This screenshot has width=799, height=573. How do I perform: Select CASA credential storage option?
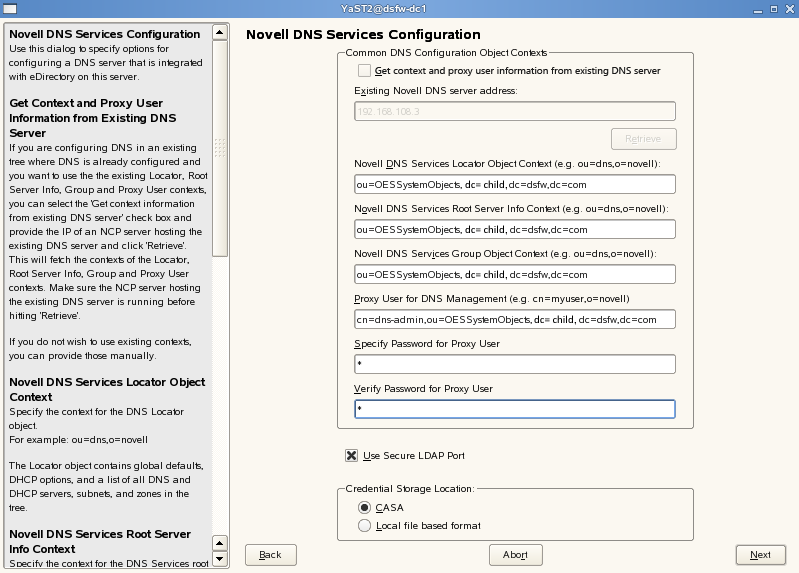[x=364, y=507]
